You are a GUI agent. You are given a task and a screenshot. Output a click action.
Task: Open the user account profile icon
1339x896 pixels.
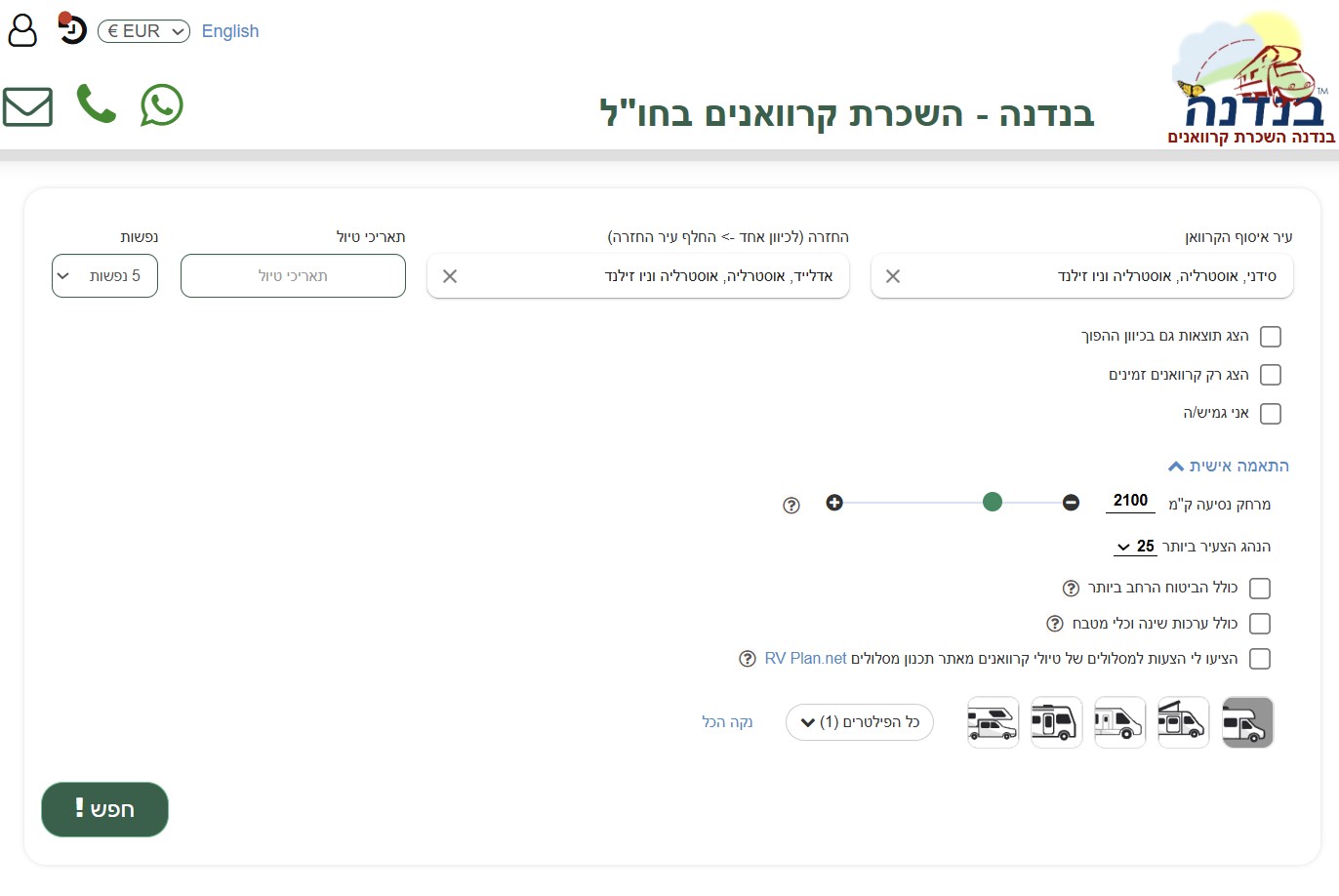22,31
